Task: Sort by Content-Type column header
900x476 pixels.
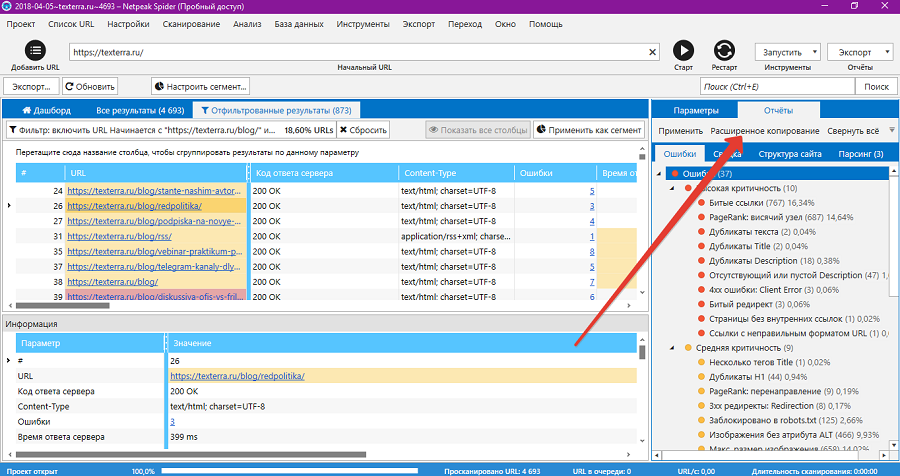Action: (456, 173)
